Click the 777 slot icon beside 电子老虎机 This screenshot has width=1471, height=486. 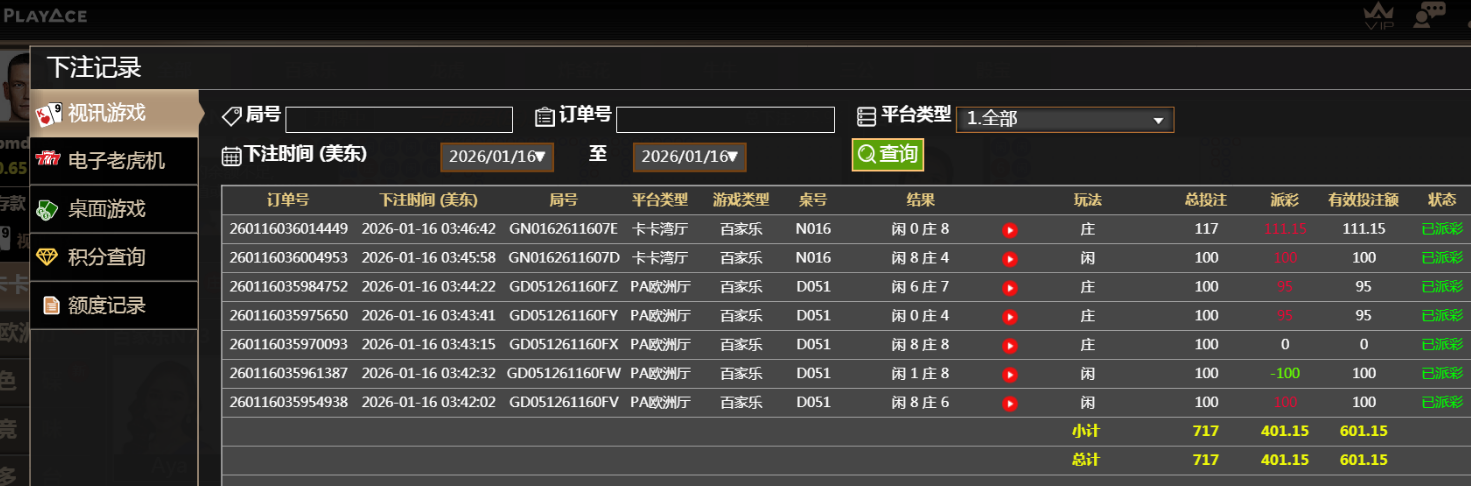[48, 161]
